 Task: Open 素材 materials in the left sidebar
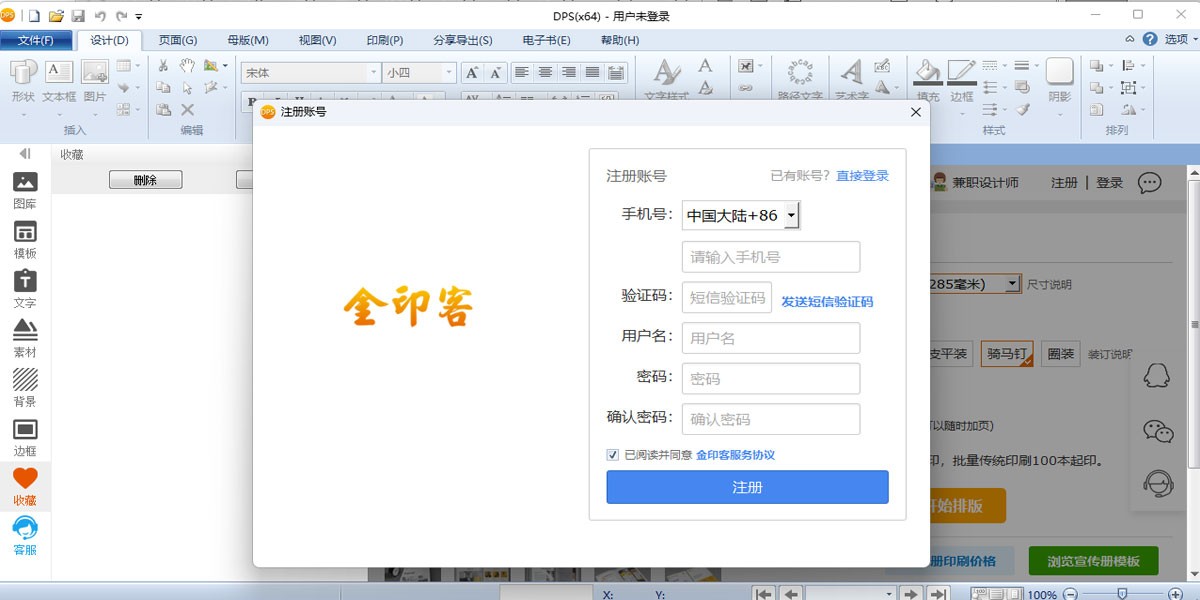click(25, 339)
